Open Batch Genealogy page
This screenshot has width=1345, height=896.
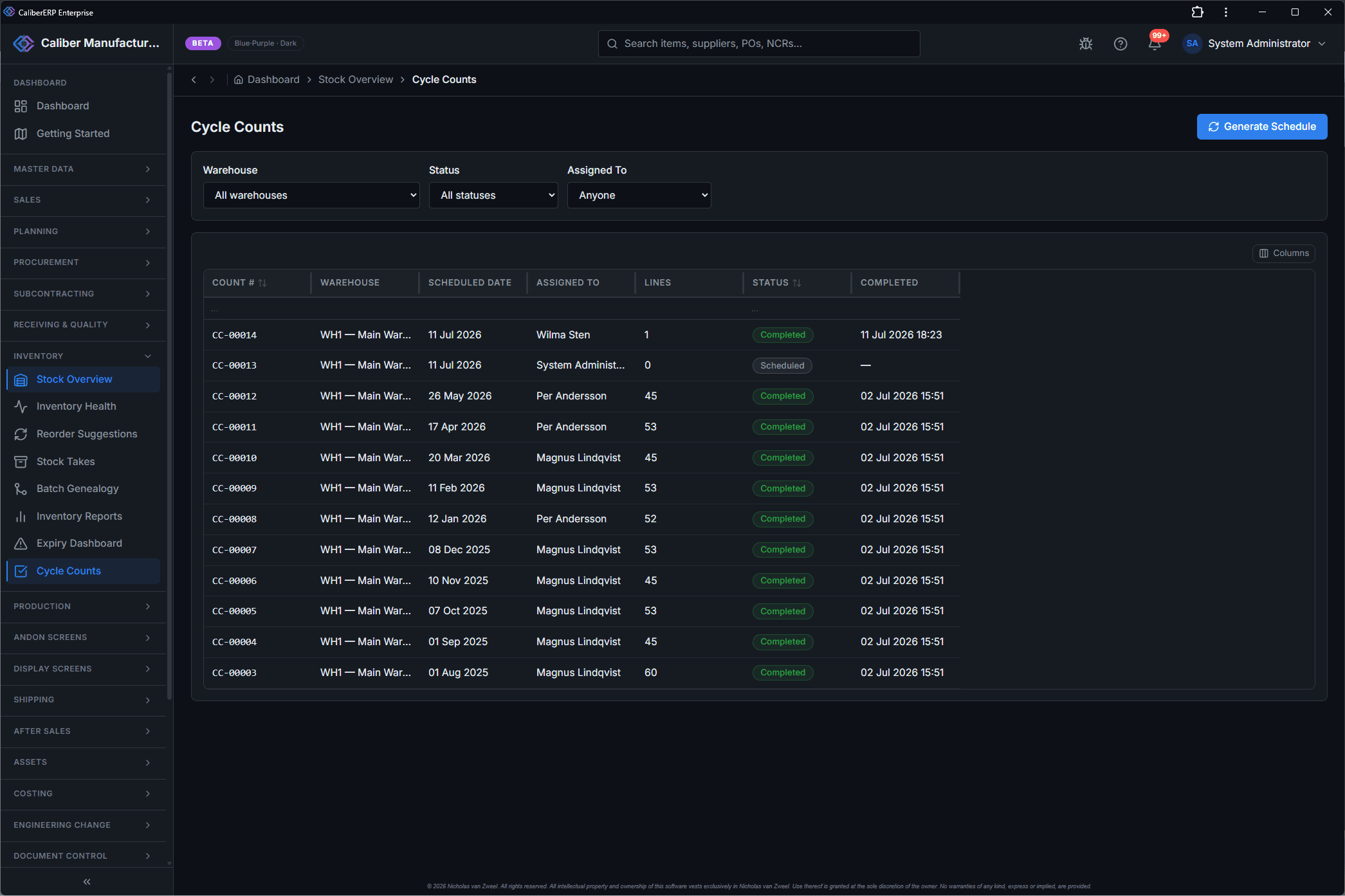tap(84, 489)
